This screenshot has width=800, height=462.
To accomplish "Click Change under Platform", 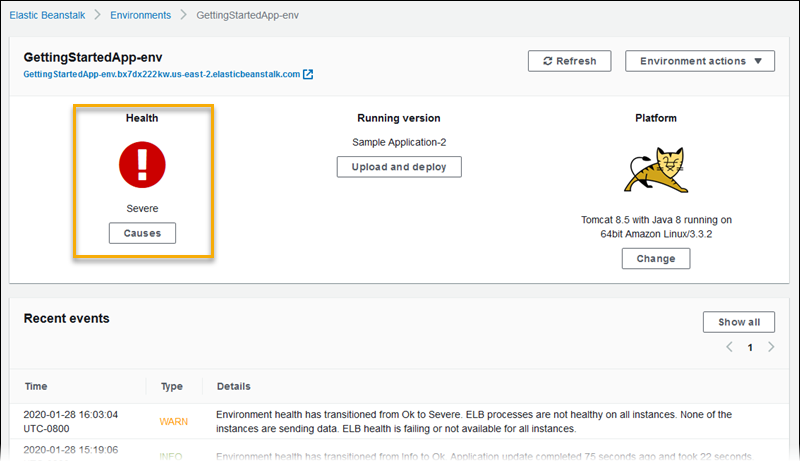I will coord(655,258).
